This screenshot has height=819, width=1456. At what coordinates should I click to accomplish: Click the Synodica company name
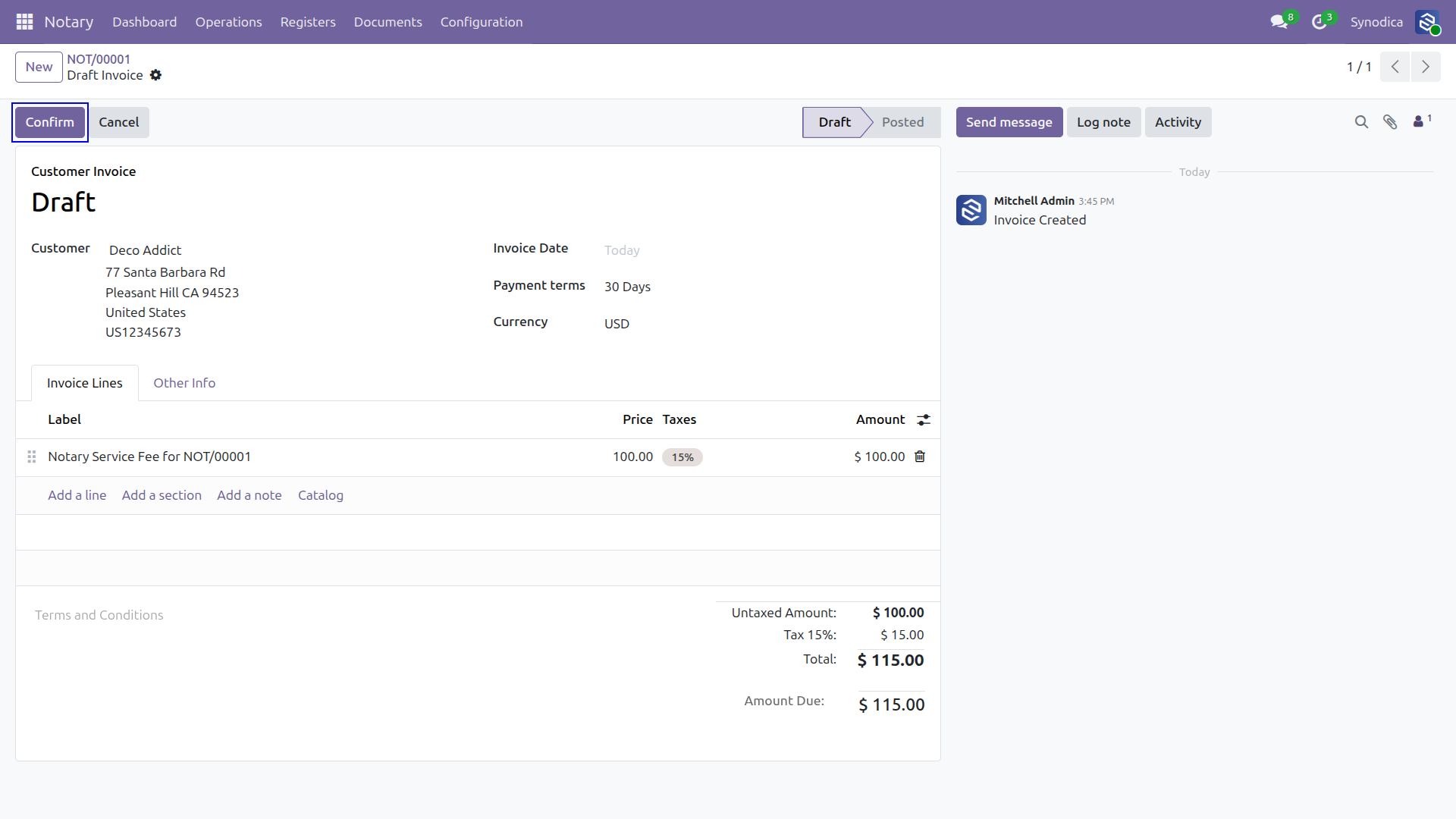coord(1376,22)
